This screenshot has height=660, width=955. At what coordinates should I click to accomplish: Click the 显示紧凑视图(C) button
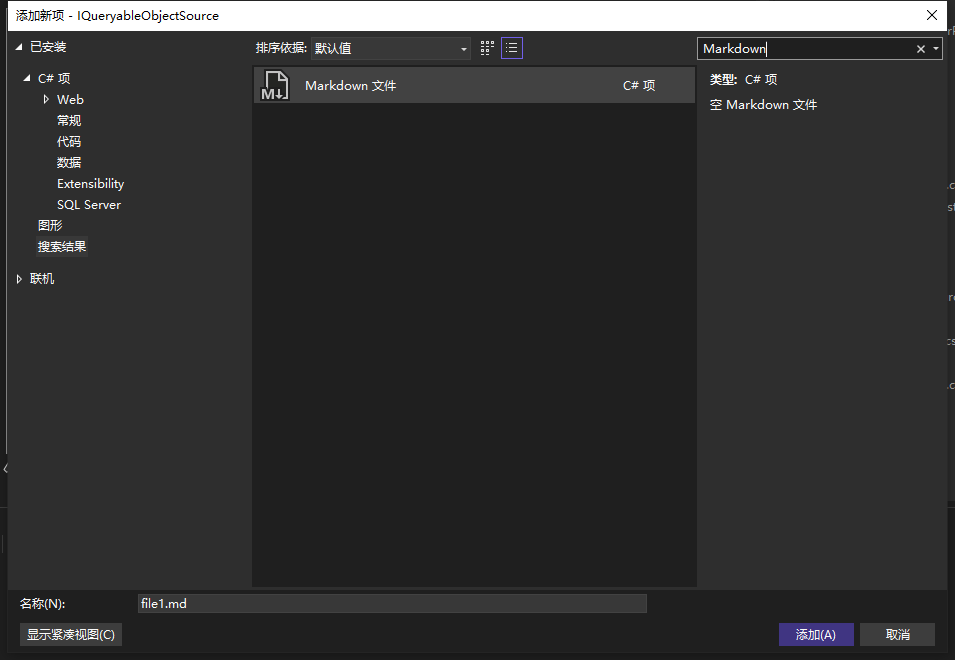coord(71,635)
